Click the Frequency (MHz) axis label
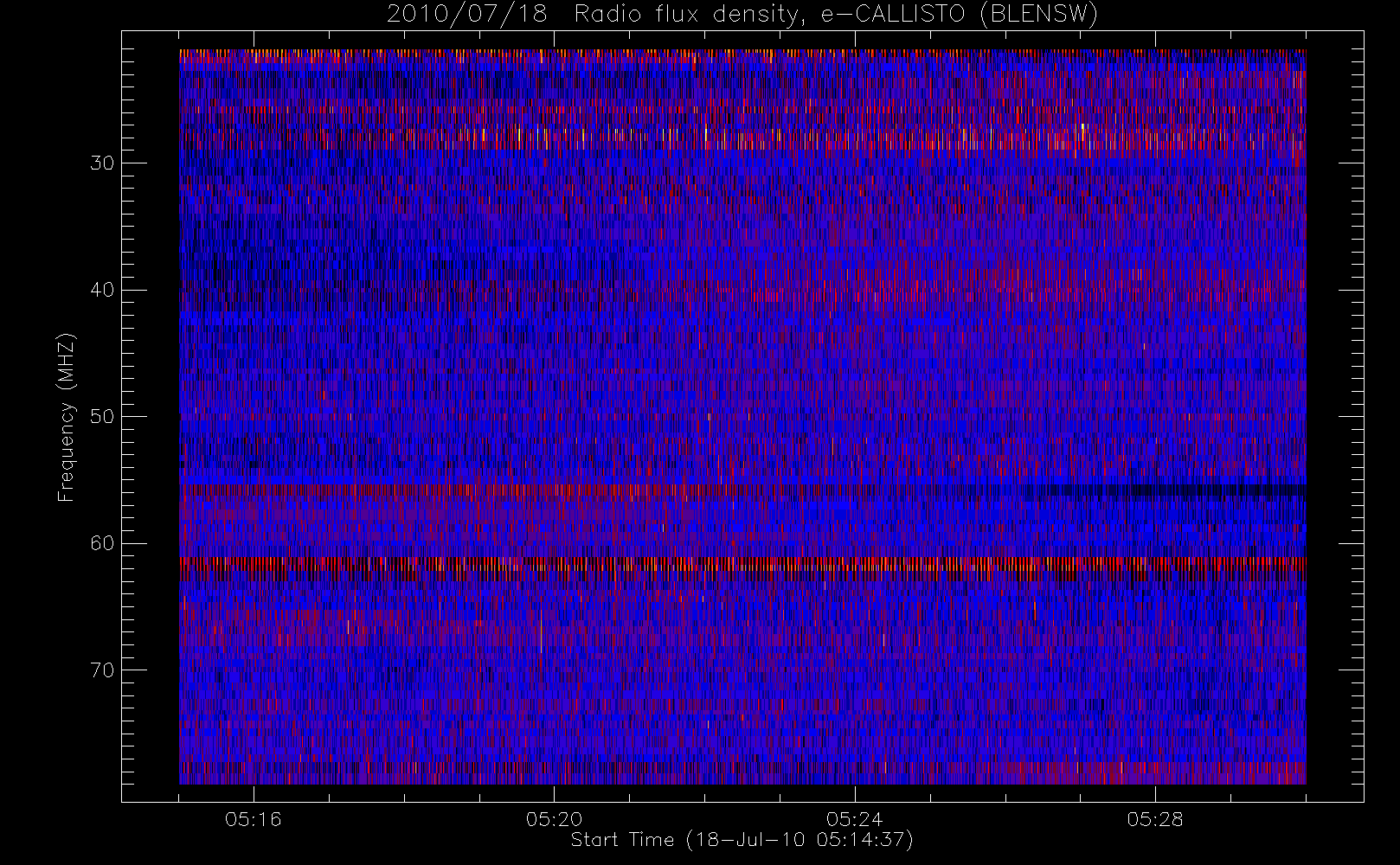The width and height of the screenshot is (1400, 865). [x=67, y=417]
